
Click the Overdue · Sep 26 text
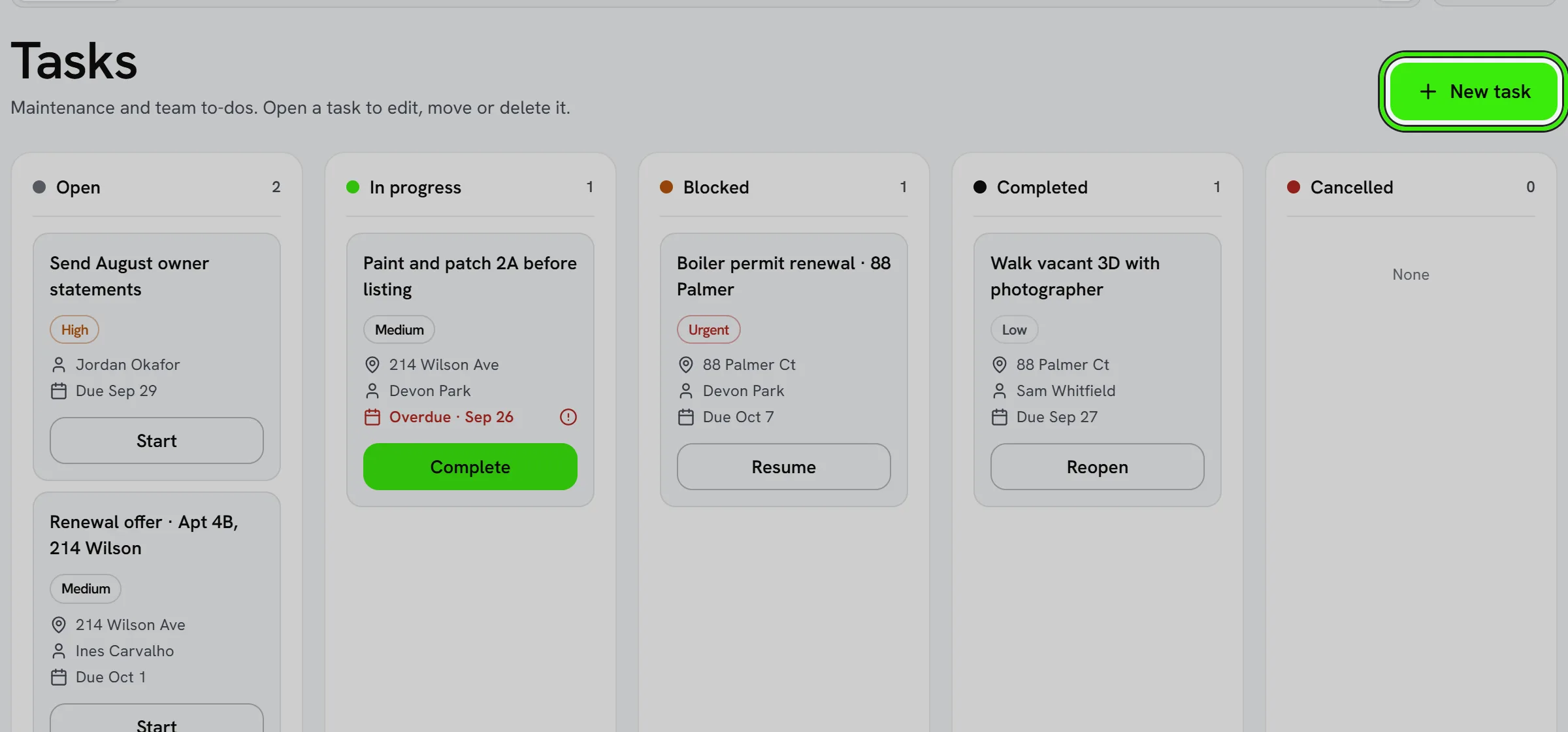[451, 417]
